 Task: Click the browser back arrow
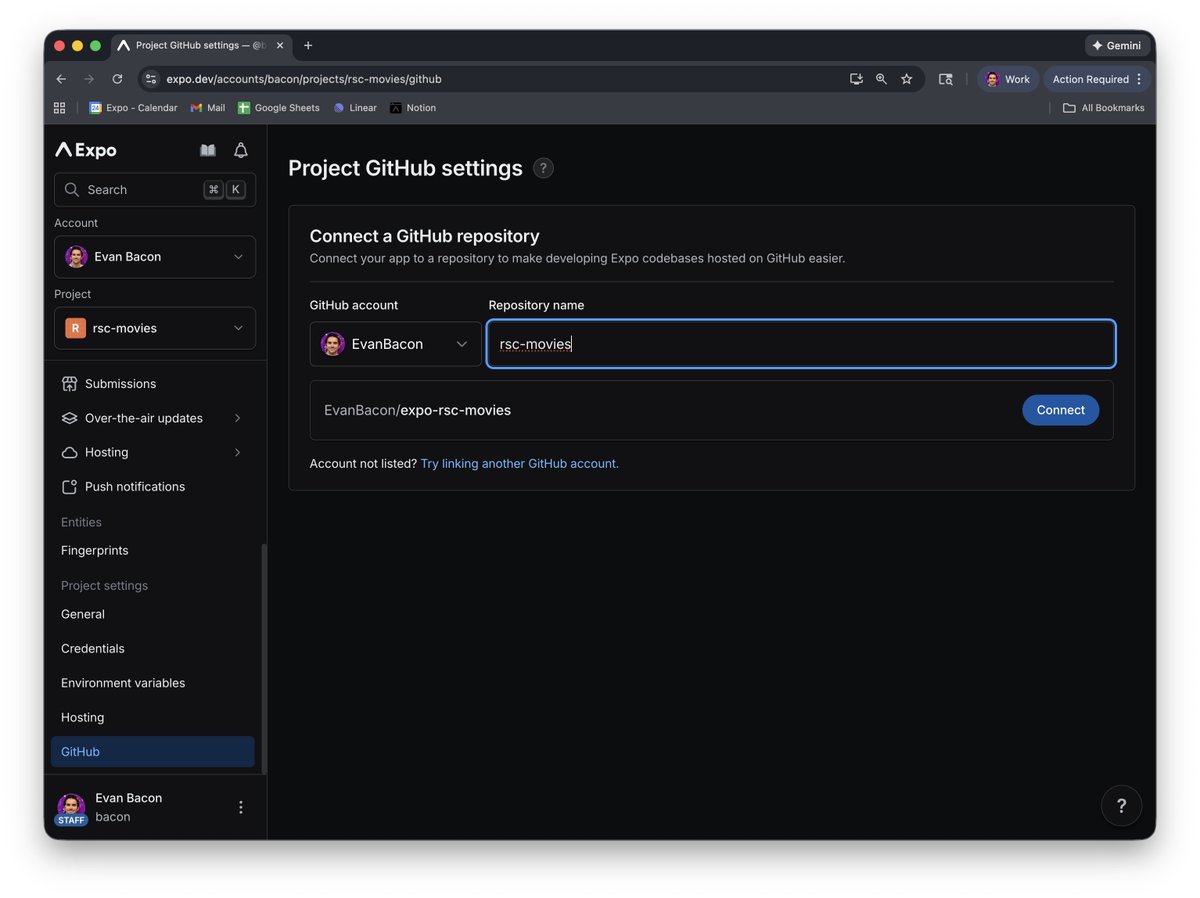pos(61,79)
